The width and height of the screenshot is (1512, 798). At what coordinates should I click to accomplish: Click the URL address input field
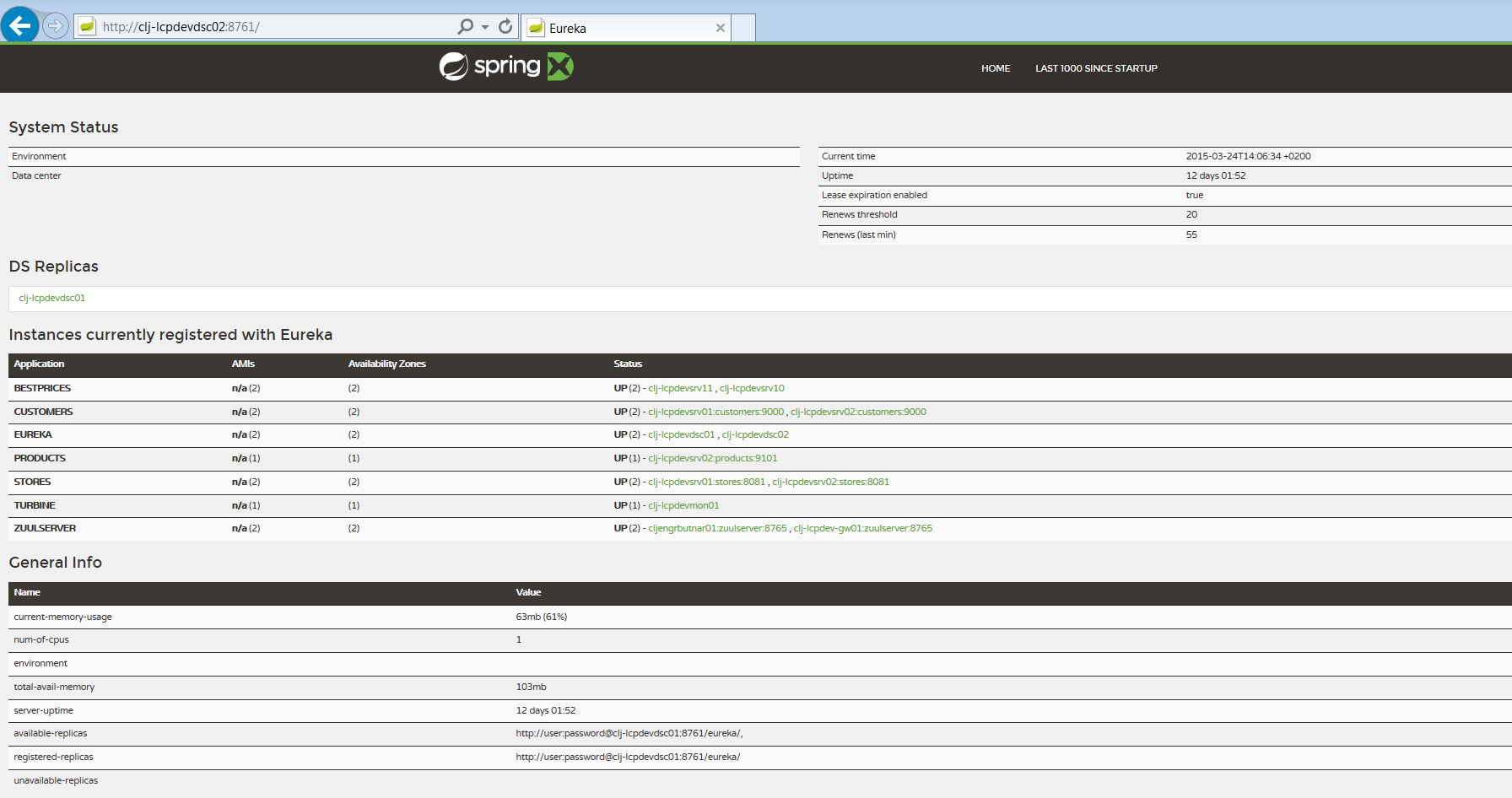(x=270, y=27)
